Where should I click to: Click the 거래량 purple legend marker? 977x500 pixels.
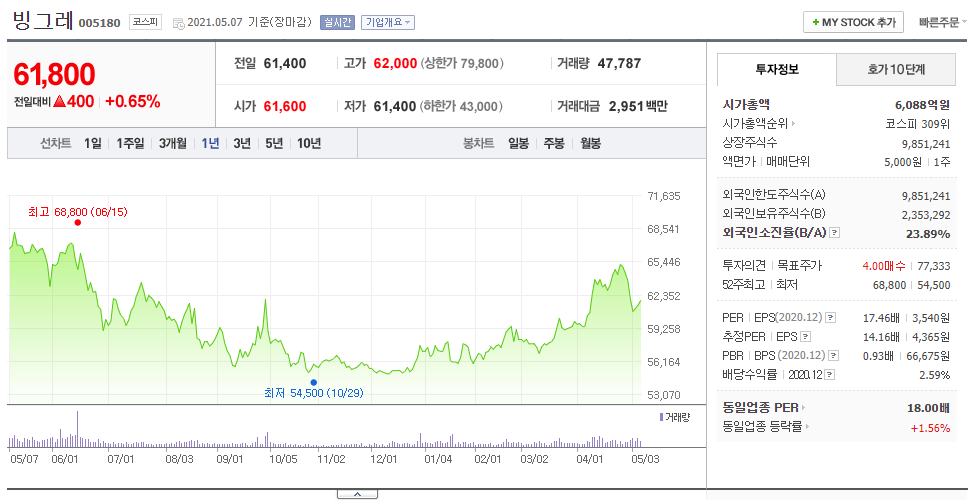[661, 416]
